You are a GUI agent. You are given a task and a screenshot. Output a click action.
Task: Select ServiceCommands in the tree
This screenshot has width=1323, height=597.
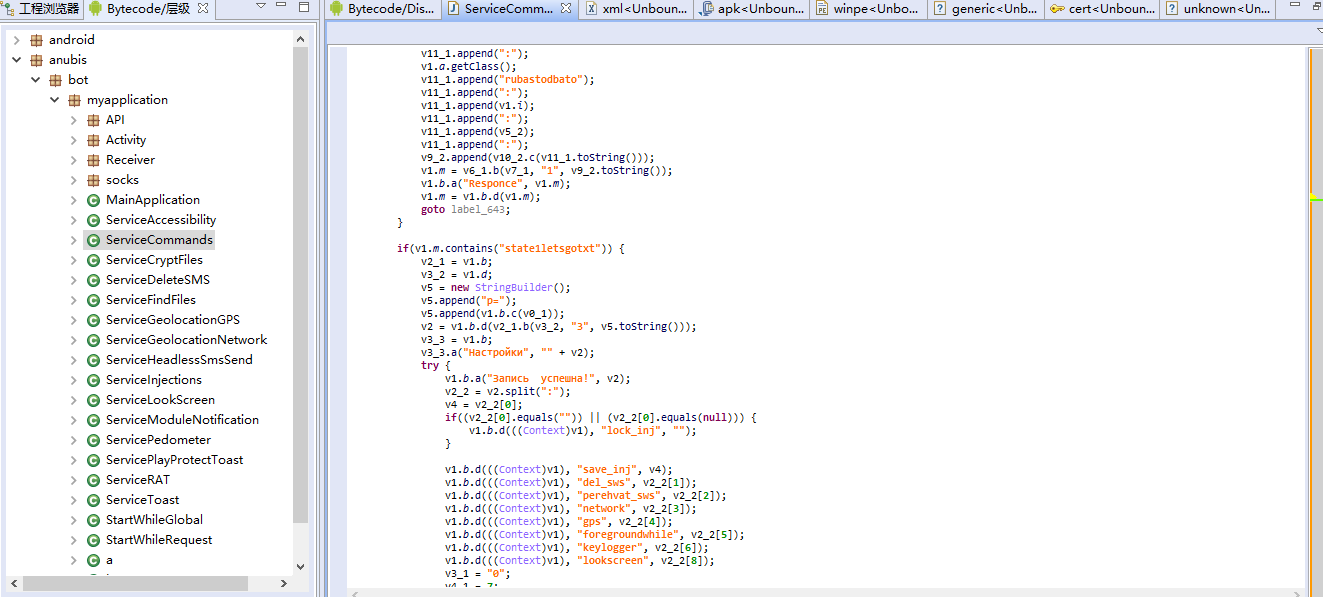pos(159,240)
